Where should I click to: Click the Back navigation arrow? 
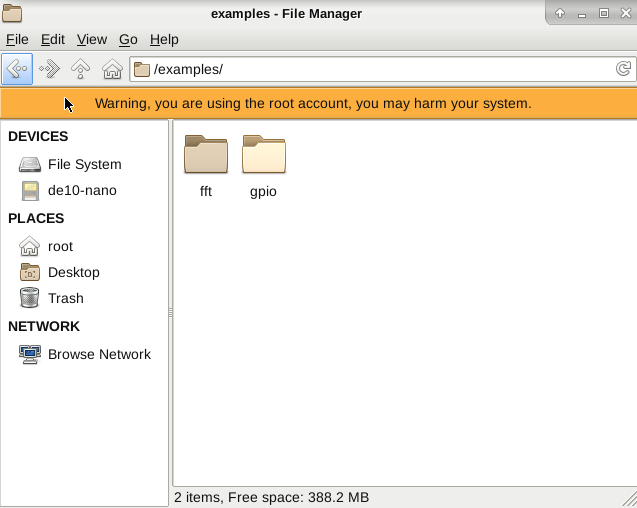[x=17, y=69]
